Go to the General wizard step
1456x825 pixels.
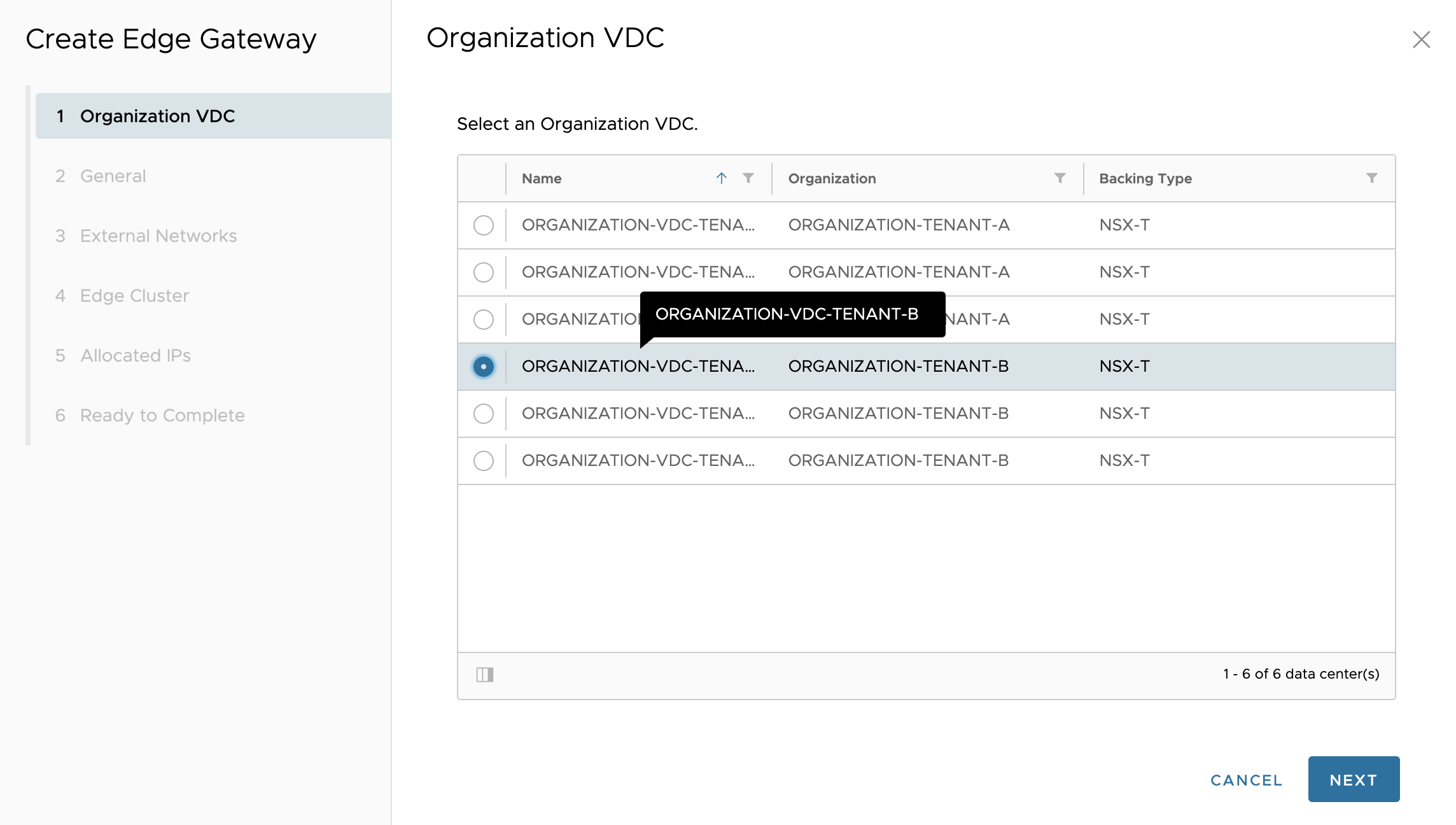(113, 176)
